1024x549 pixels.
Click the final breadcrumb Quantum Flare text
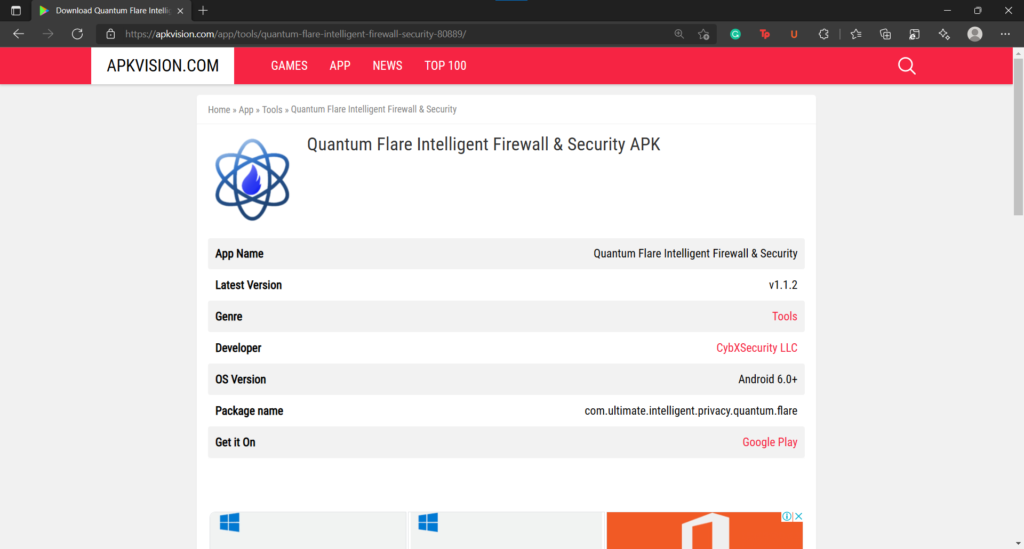374,110
